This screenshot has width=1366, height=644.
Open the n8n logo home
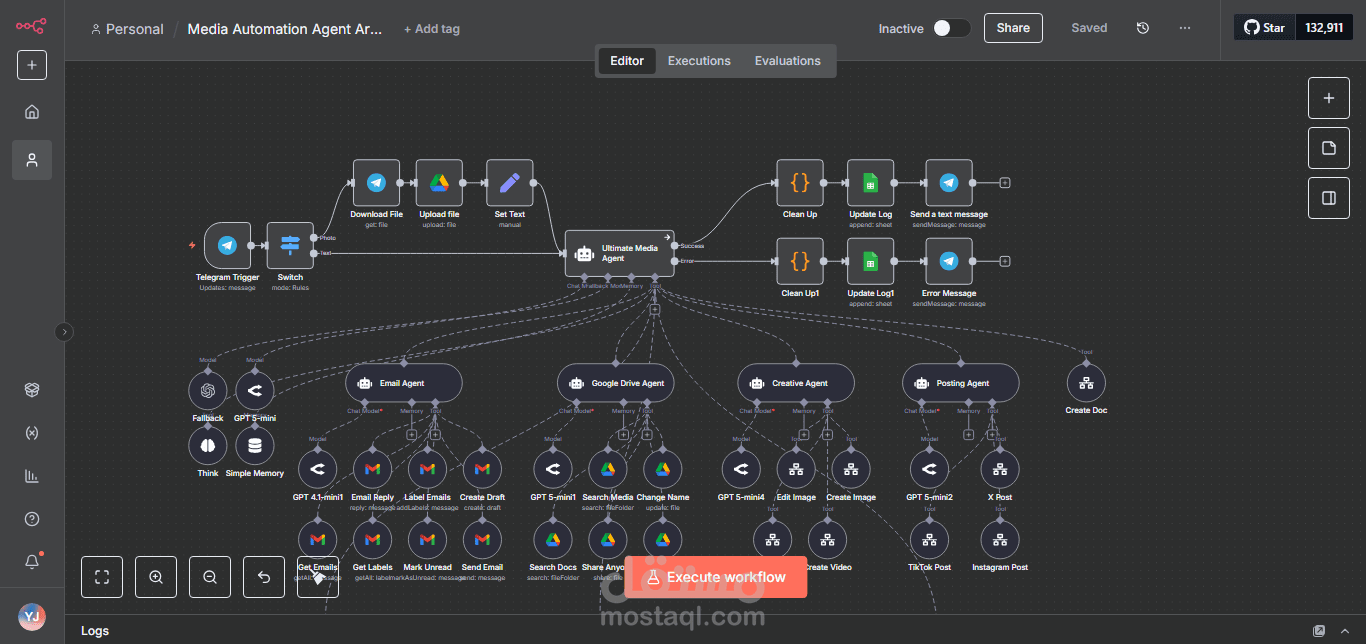31,26
